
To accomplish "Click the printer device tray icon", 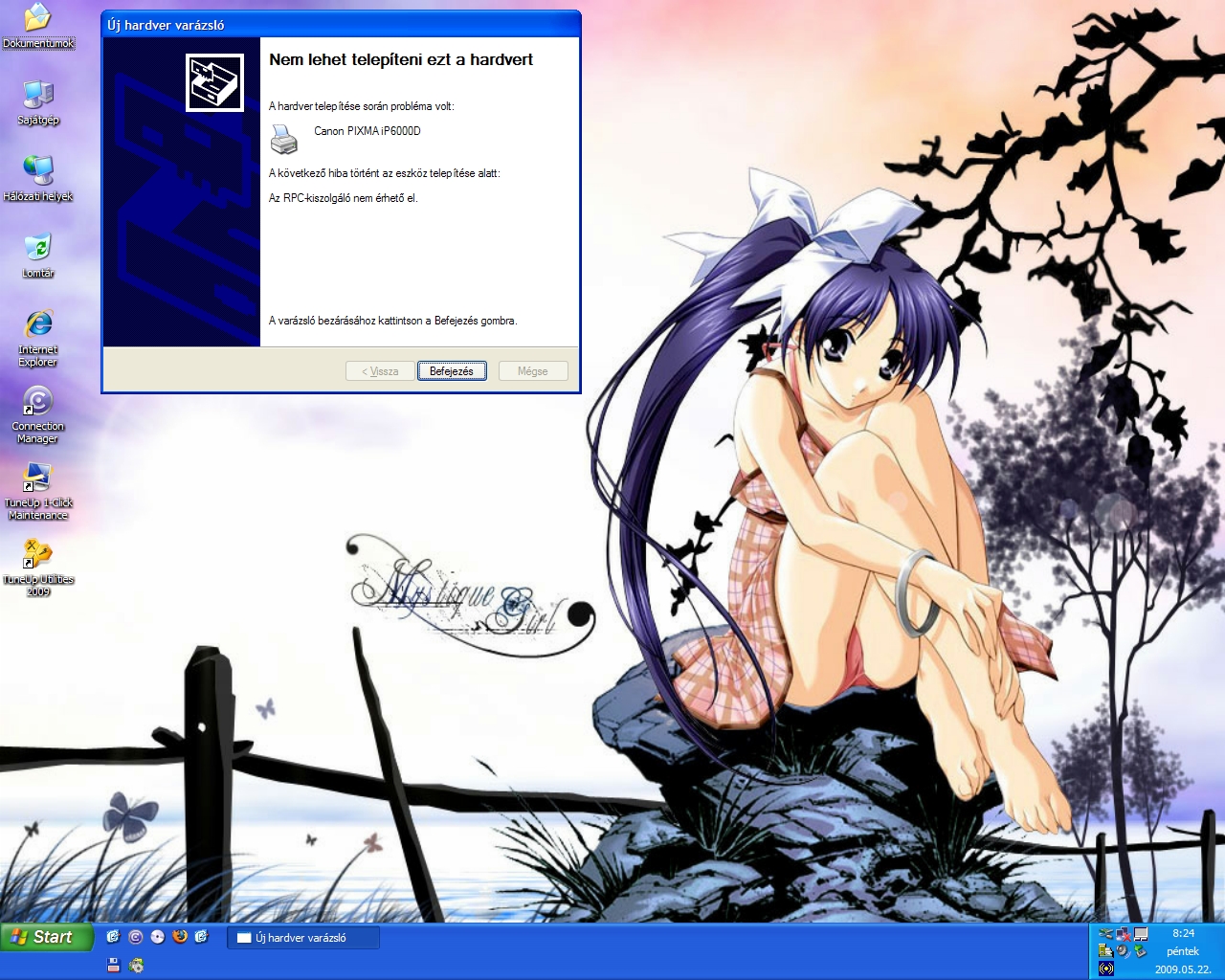I will click(x=1106, y=951).
